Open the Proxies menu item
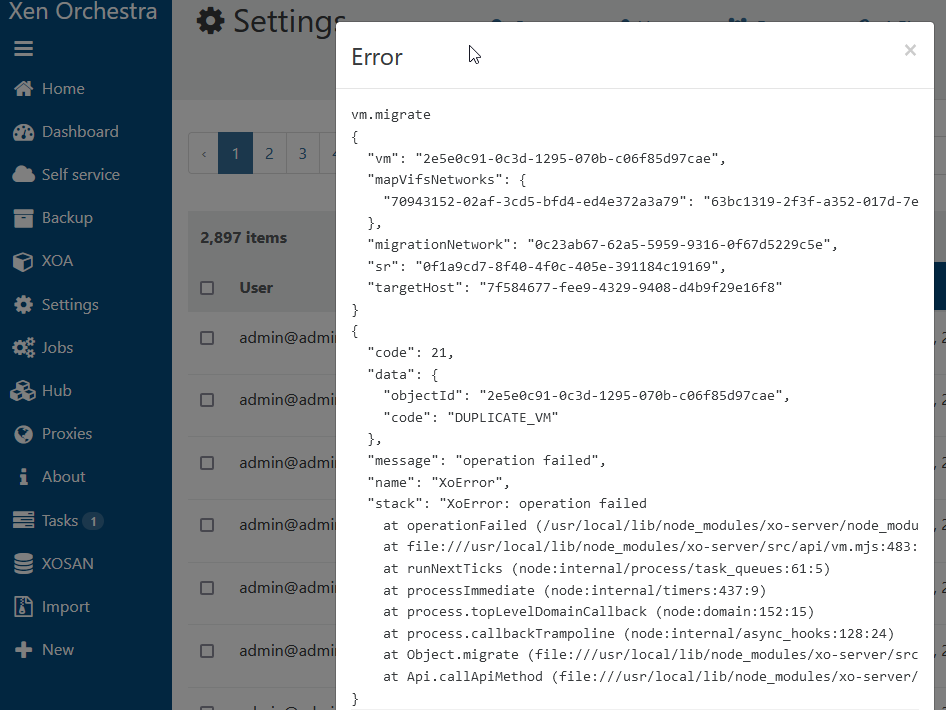Viewport: 946px width, 710px height. point(67,434)
